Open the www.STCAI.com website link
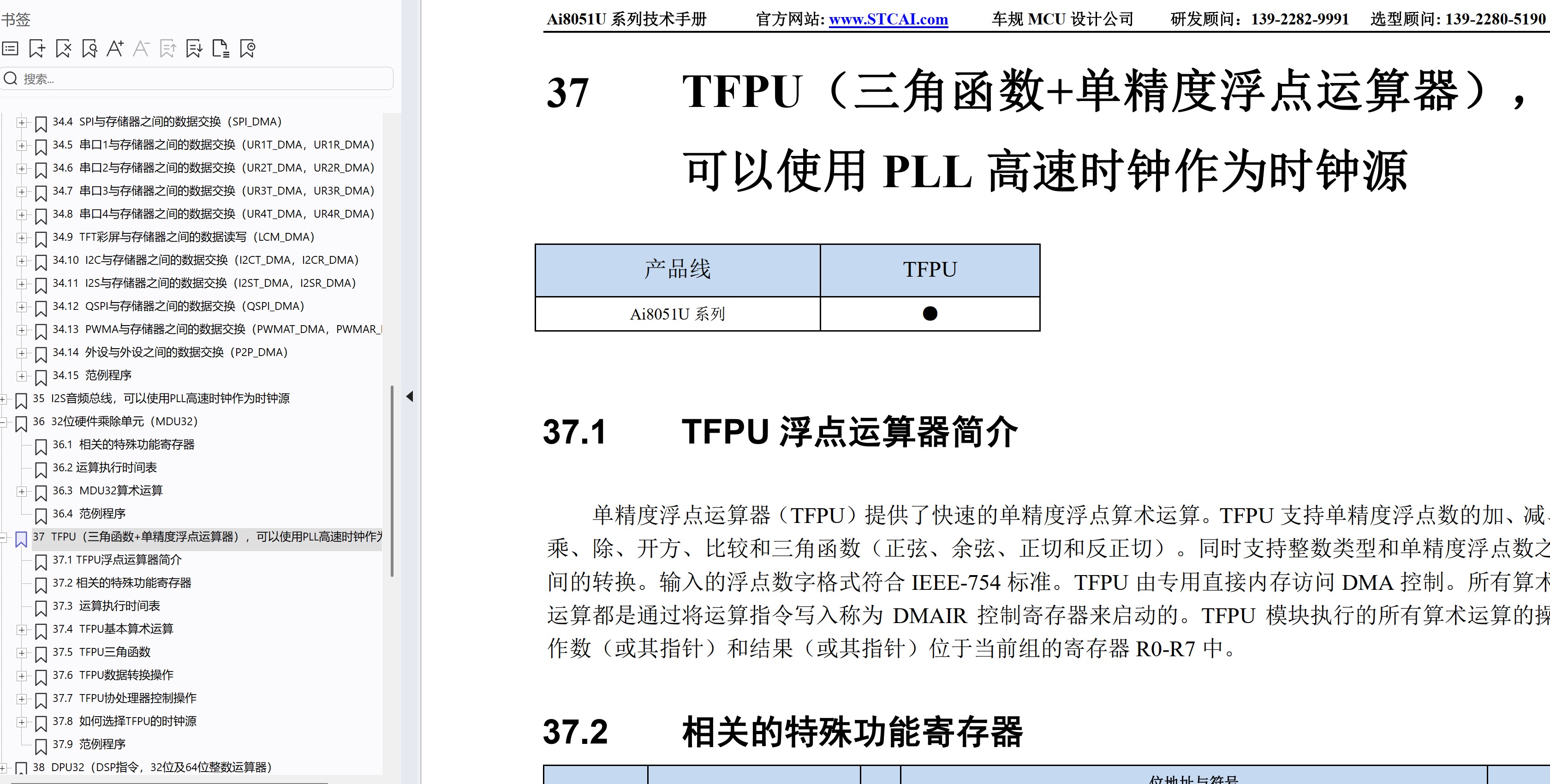This screenshot has width=1550, height=784. tap(888, 19)
